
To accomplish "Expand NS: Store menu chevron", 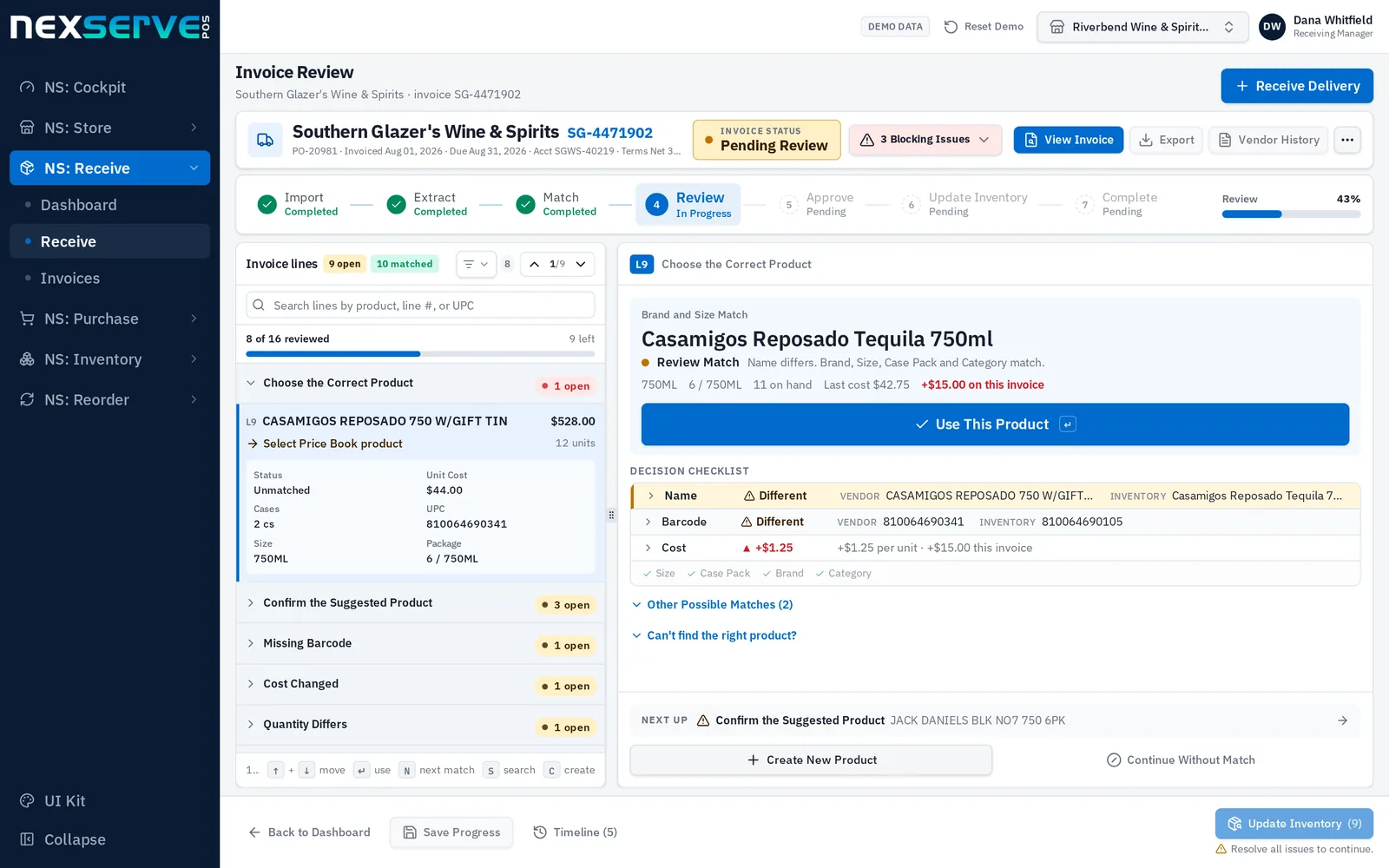I will point(194,128).
